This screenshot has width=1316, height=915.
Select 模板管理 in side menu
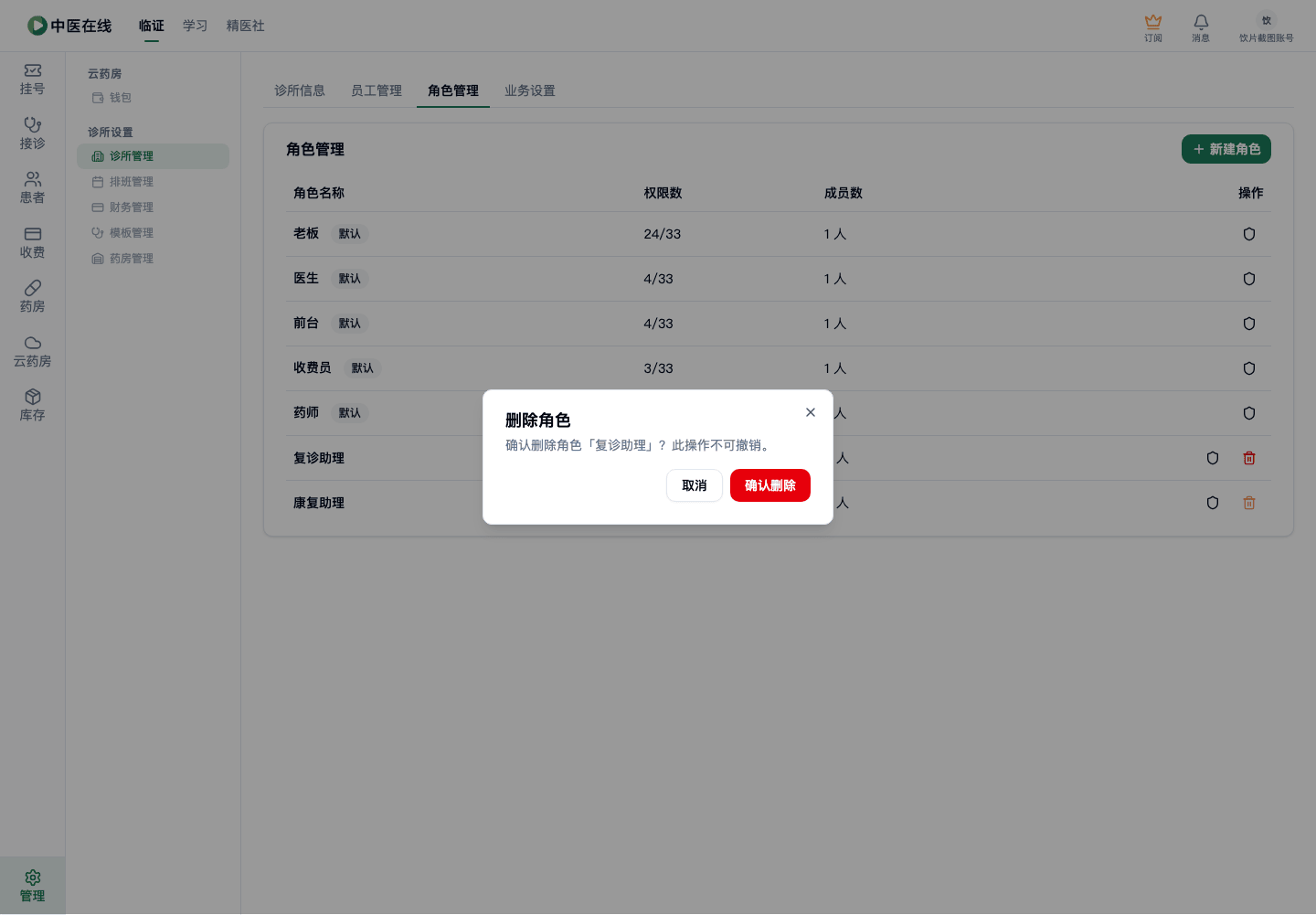click(x=153, y=233)
